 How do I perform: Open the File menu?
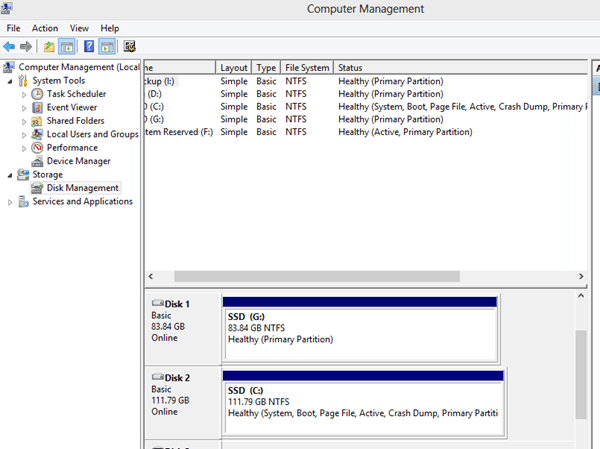click(13, 28)
